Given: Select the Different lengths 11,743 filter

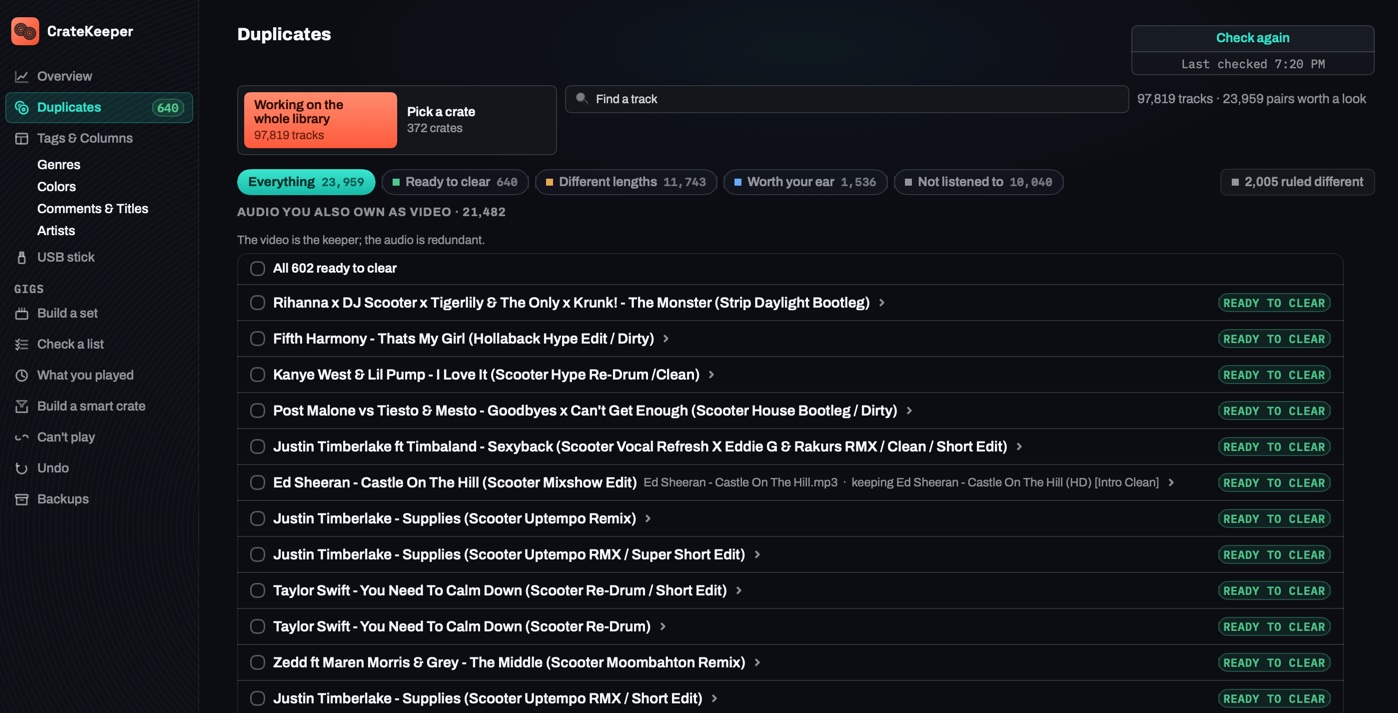Looking at the screenshot, I should point(626,182).
